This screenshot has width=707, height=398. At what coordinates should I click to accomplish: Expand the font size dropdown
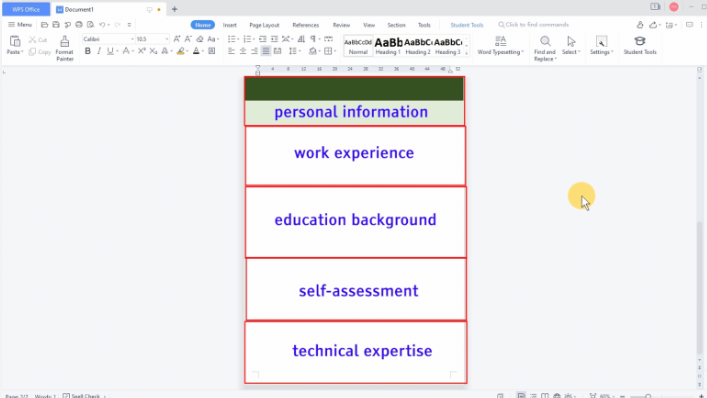pos(166,39)
